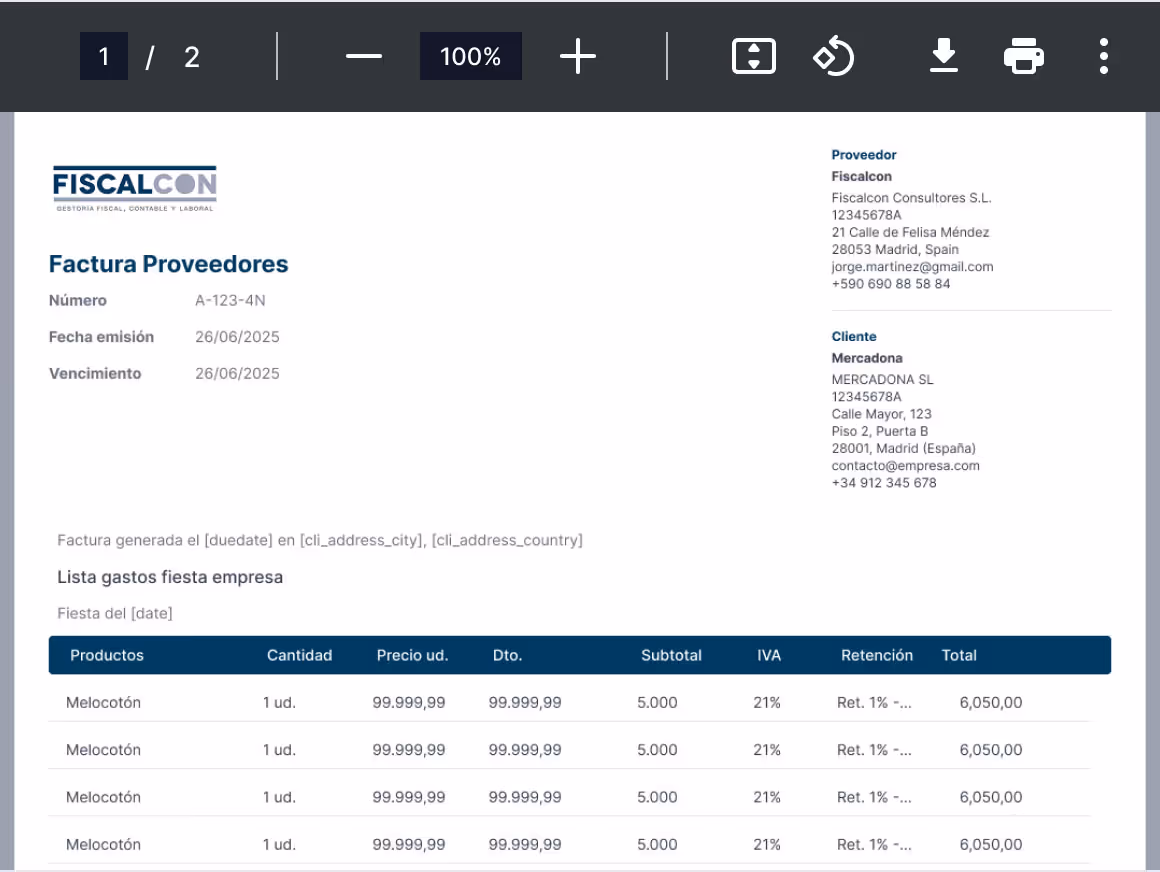Click the Proveedor section label
Viewport: 1160px width, 872px height.
863,155
